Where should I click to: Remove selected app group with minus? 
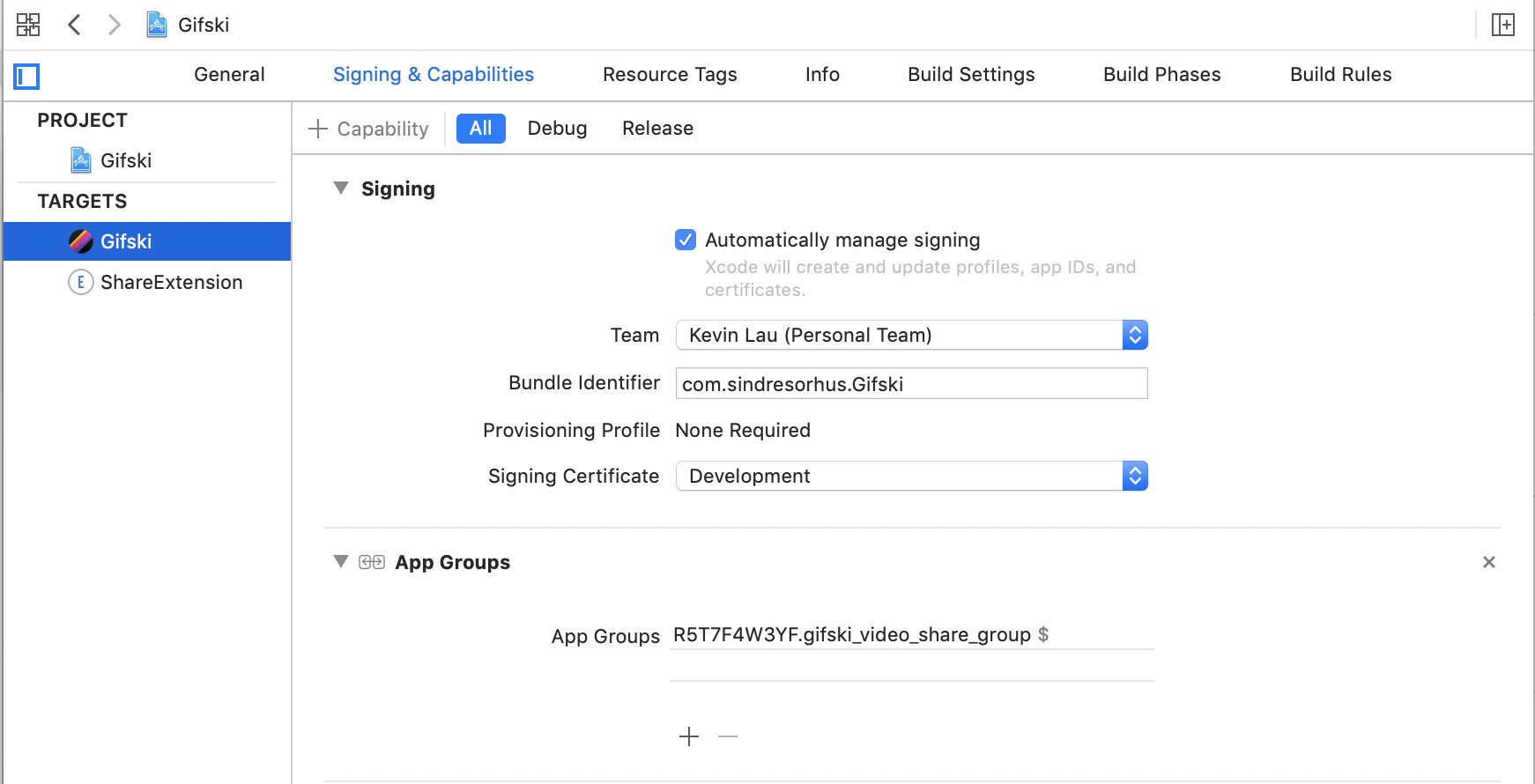coord(728,736)
